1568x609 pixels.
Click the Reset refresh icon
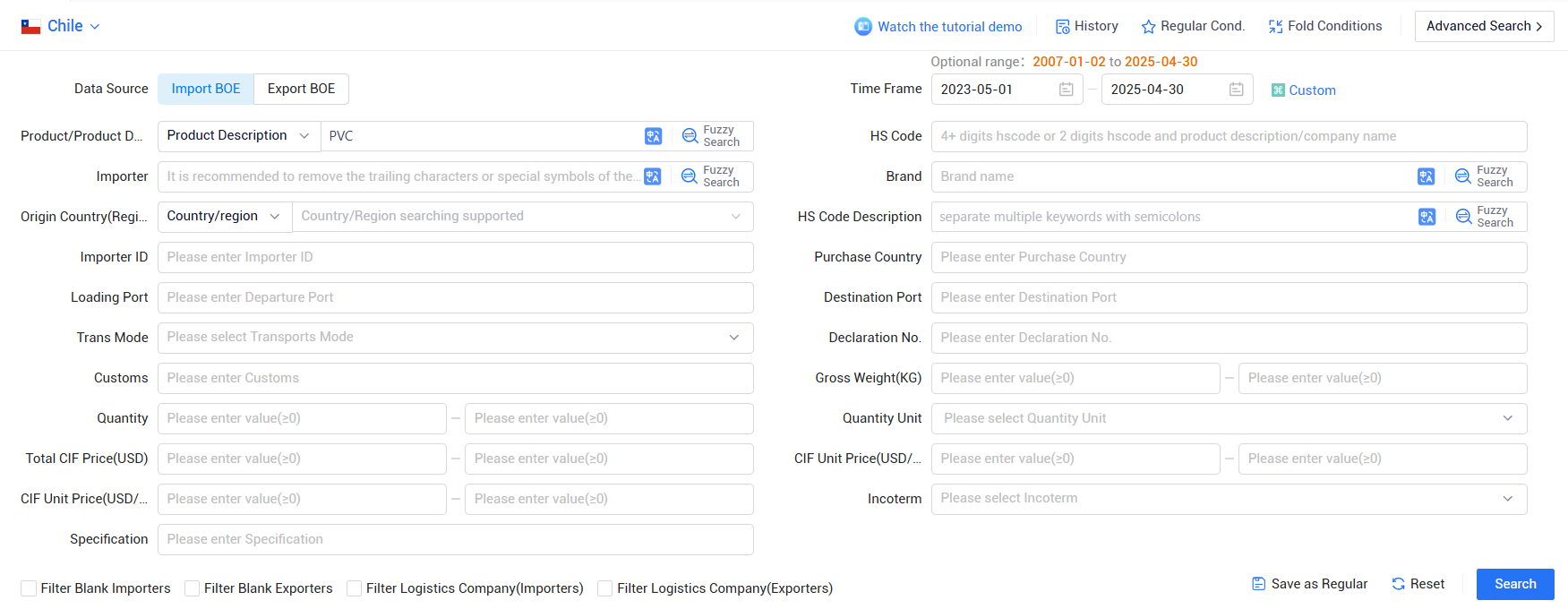point(1398,584)
